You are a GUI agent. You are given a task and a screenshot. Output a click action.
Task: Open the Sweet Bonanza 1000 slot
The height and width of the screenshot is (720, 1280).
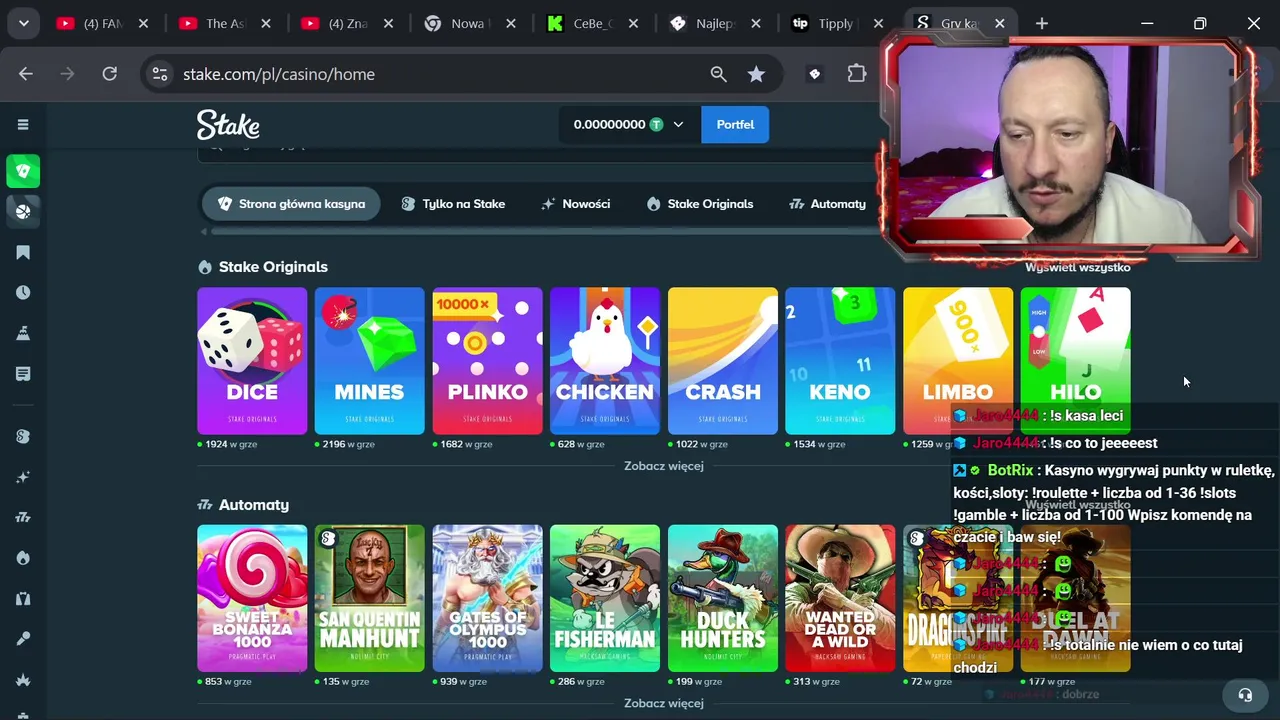point(252,598)
